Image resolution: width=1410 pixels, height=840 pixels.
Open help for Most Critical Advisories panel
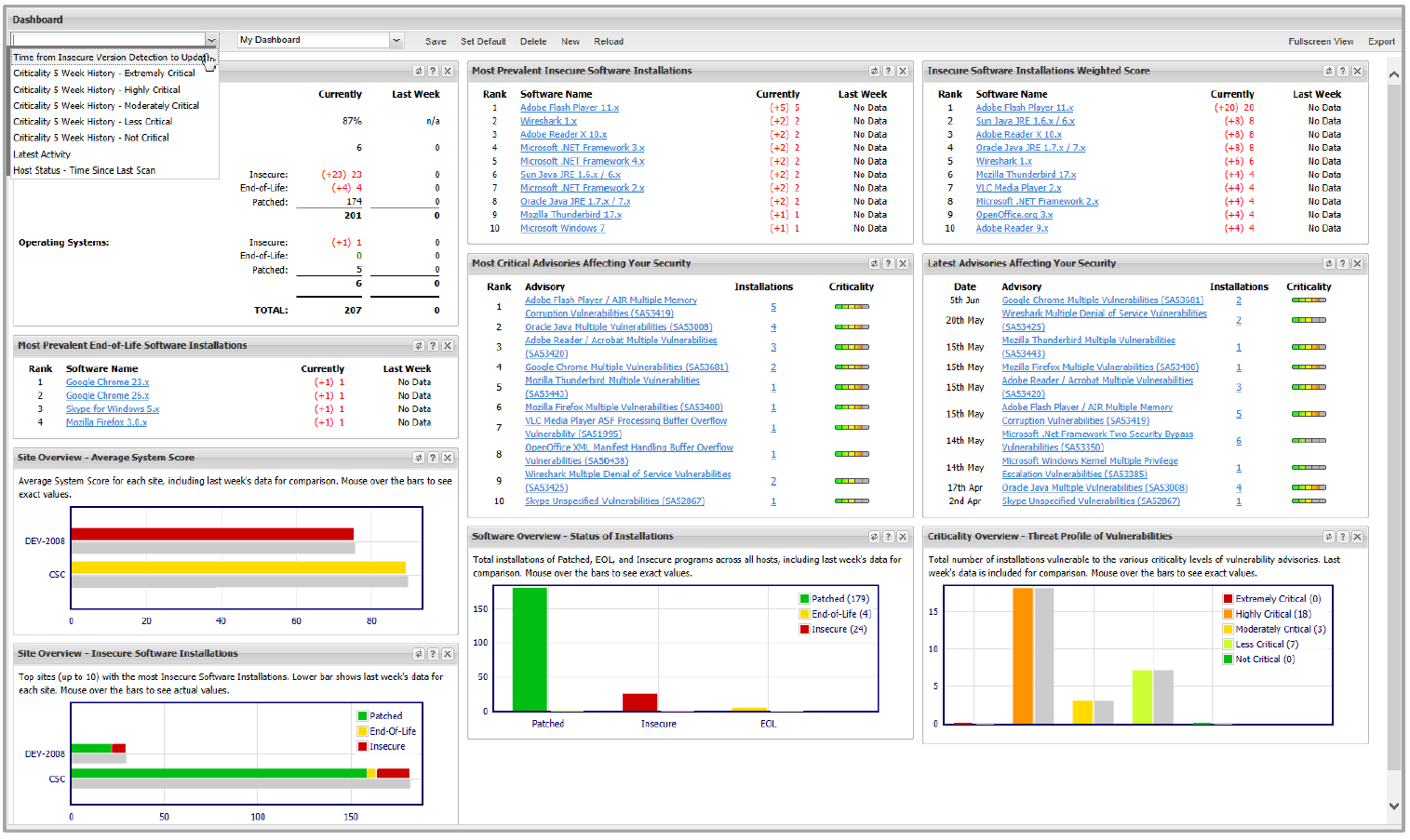[889, 263]
